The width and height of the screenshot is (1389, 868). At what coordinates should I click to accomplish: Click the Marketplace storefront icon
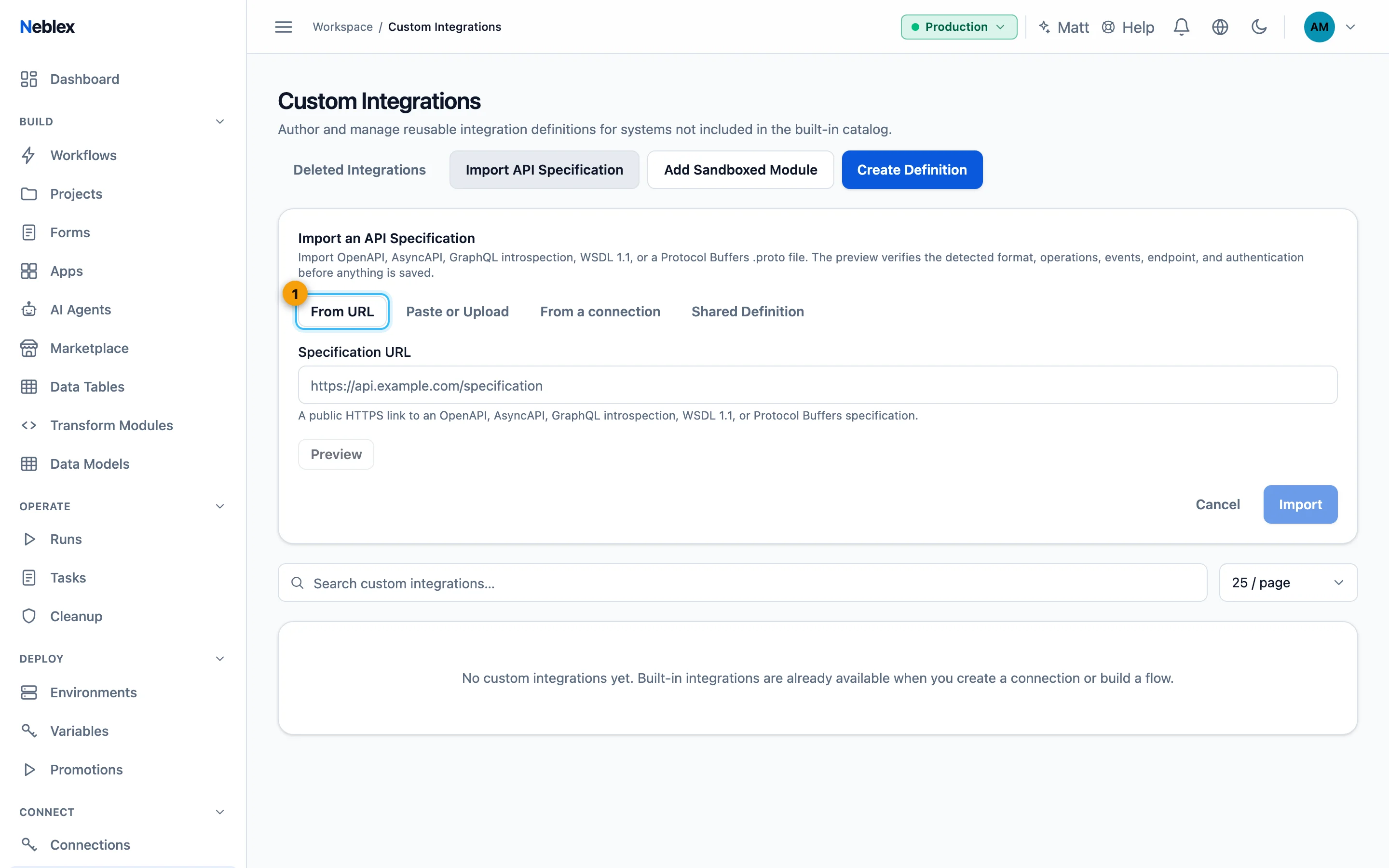(29, 348)
